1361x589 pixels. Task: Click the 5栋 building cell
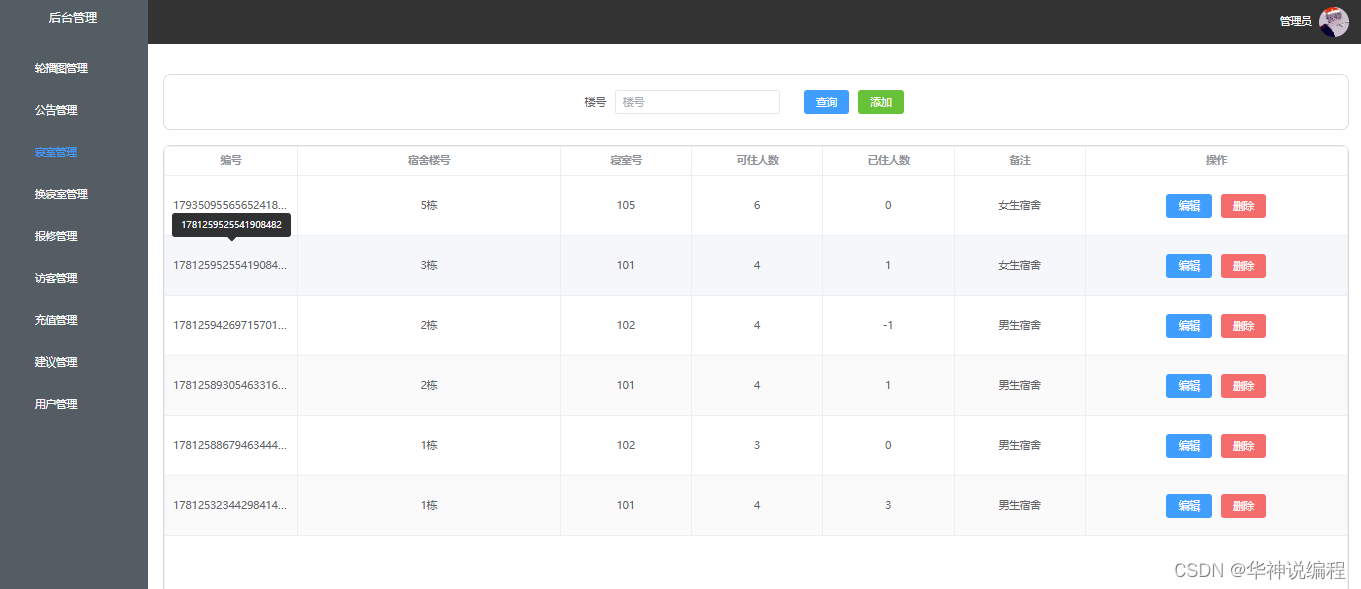pos(429,205)
